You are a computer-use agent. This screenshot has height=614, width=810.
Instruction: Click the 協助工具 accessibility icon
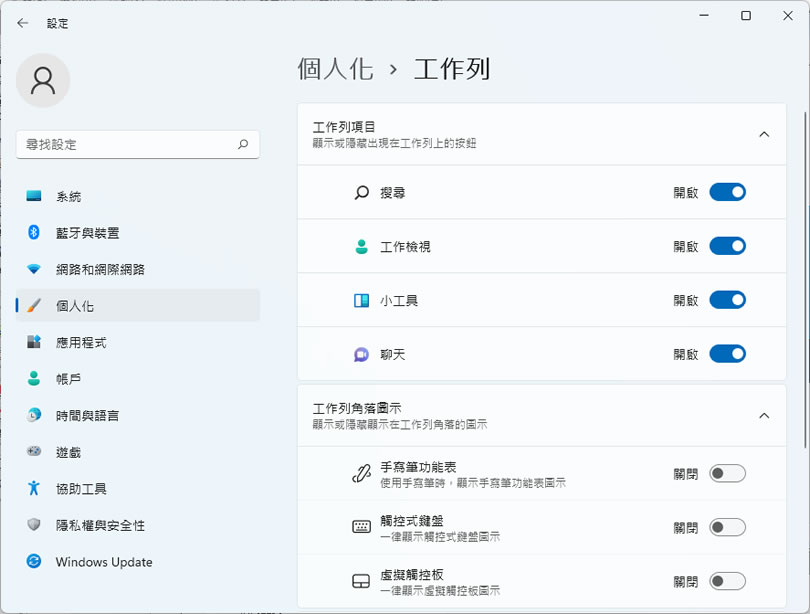tap(34, 488)
